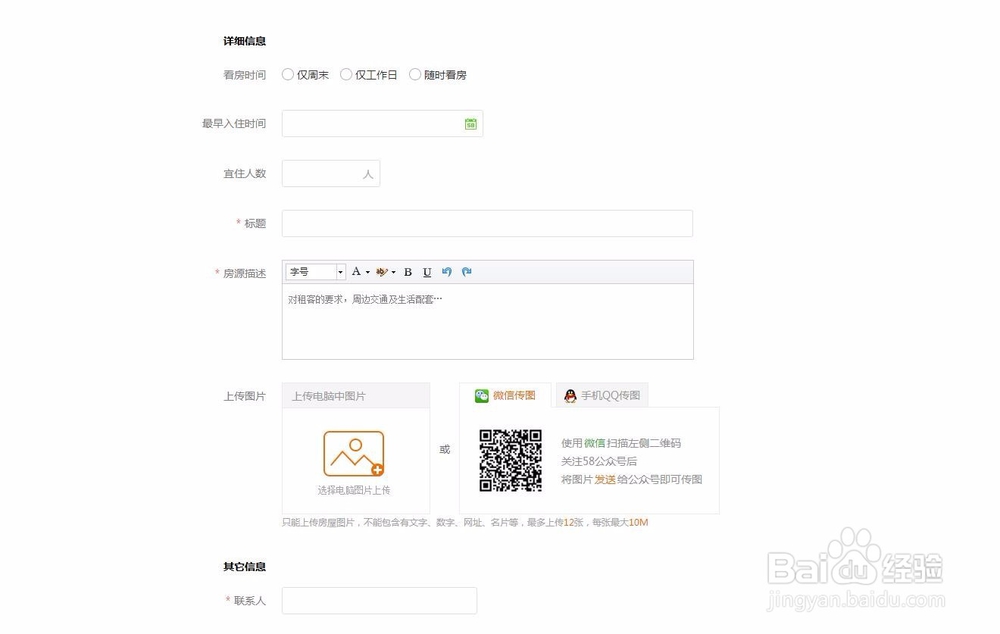
Task: Toggle bold formatting in the description editor
Action: 408,272
